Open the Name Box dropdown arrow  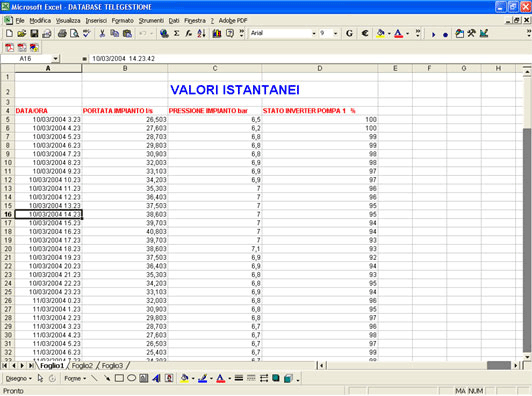point(56,59)
